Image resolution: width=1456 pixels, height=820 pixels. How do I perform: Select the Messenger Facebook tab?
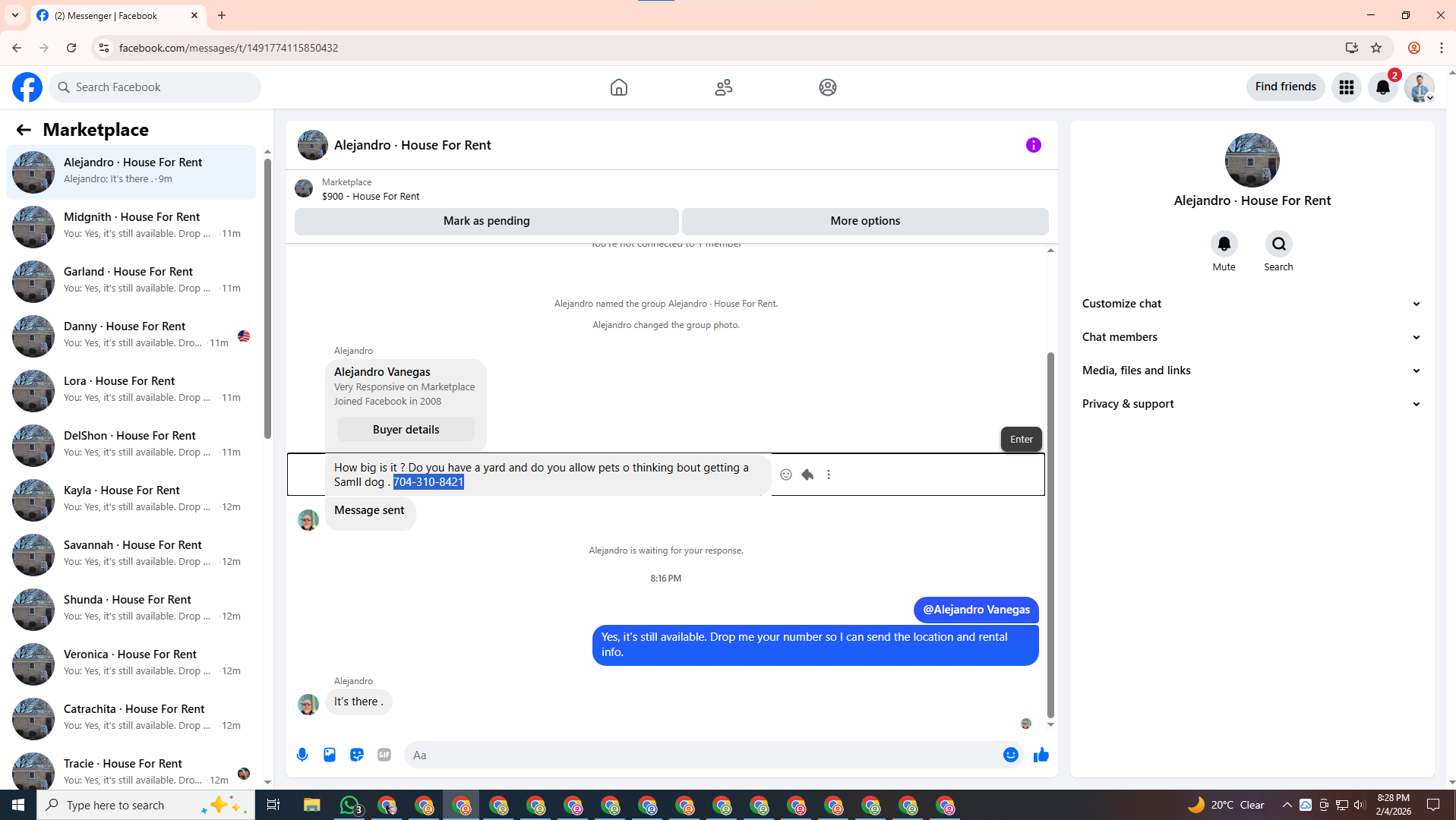(x=118, y=15)
